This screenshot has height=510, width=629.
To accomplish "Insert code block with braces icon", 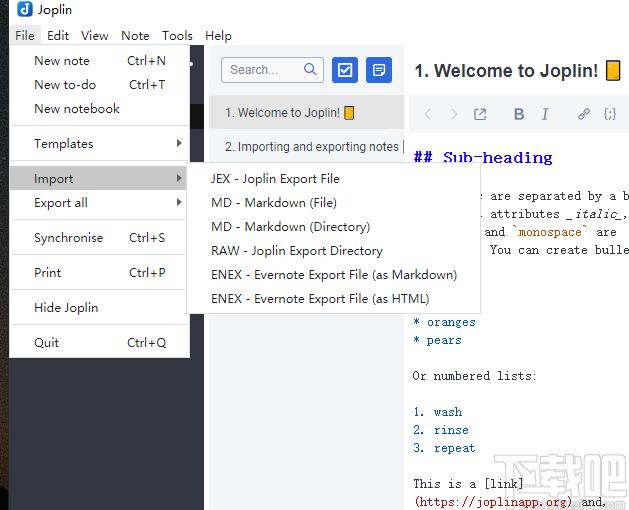I will pyautogui.click(x=610, y=114).
